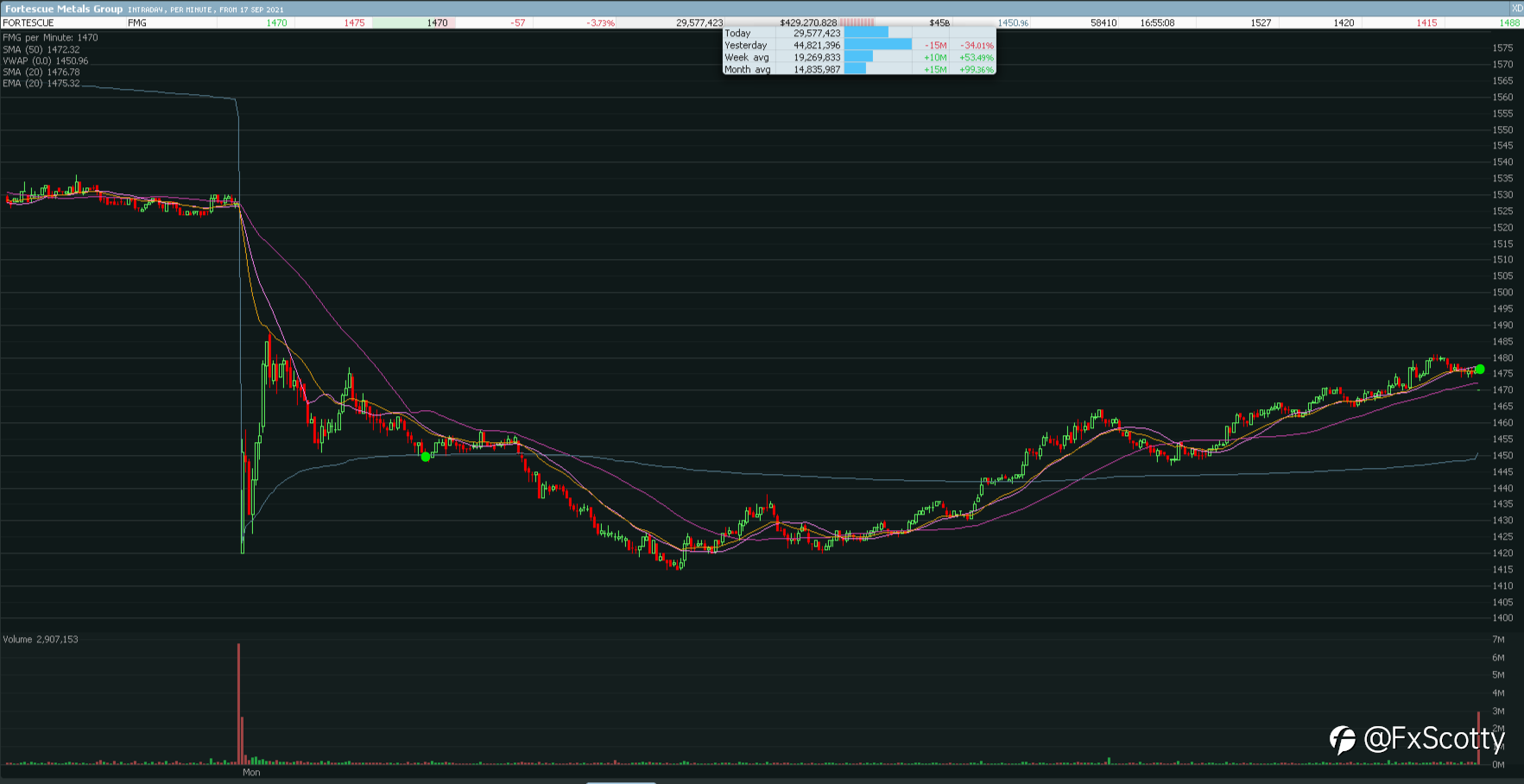The width and height of the screenshot is (1524, 784).
Task: Click the Yesterday volume row label
Action: [x=745, y=45]
